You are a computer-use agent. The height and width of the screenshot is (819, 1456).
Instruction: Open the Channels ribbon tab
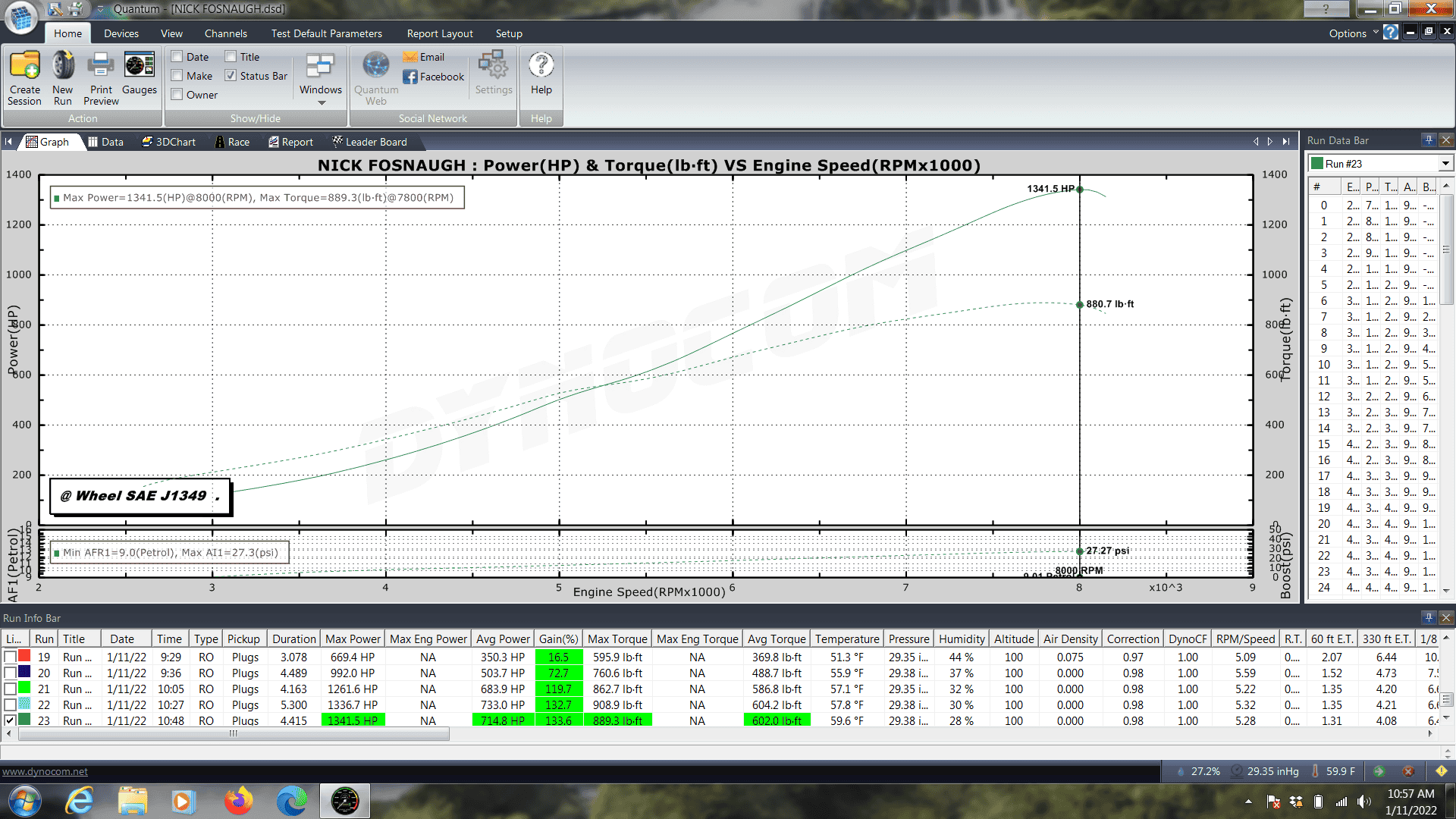pyautogui.click(x=225, y=33)
